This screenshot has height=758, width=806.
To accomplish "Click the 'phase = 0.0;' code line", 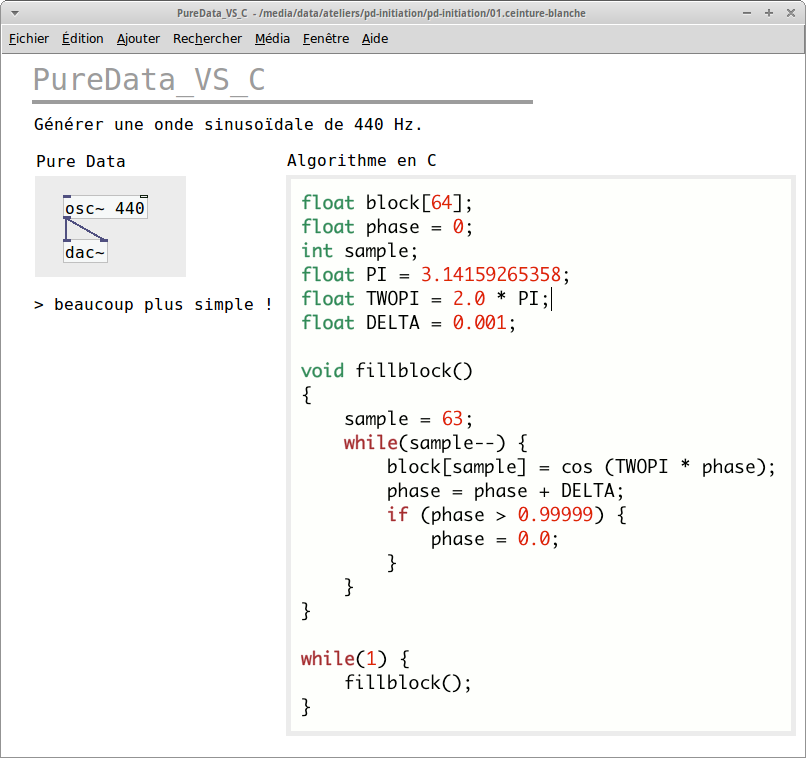I will [494, 539].
